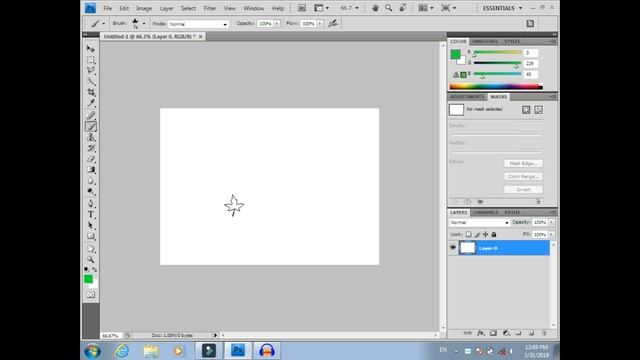Image resolution: width=640 pixels, height=360 pixels.
Task: Open the Image menu
Action: [144, 8]
